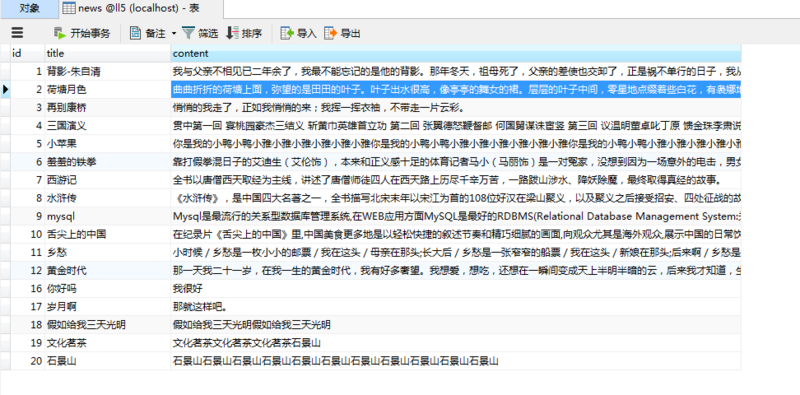Click content cell 那就这样吧。
This screenshot has height=395, width=800.
(456, 307)
